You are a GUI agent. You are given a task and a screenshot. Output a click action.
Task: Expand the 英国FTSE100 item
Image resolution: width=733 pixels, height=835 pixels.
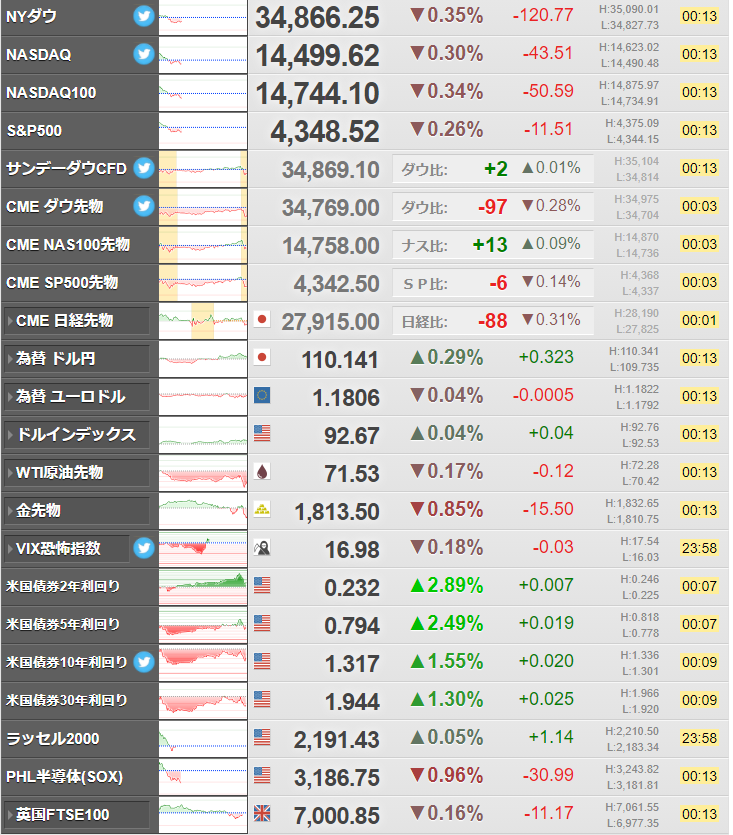click(x=77, y=815)
